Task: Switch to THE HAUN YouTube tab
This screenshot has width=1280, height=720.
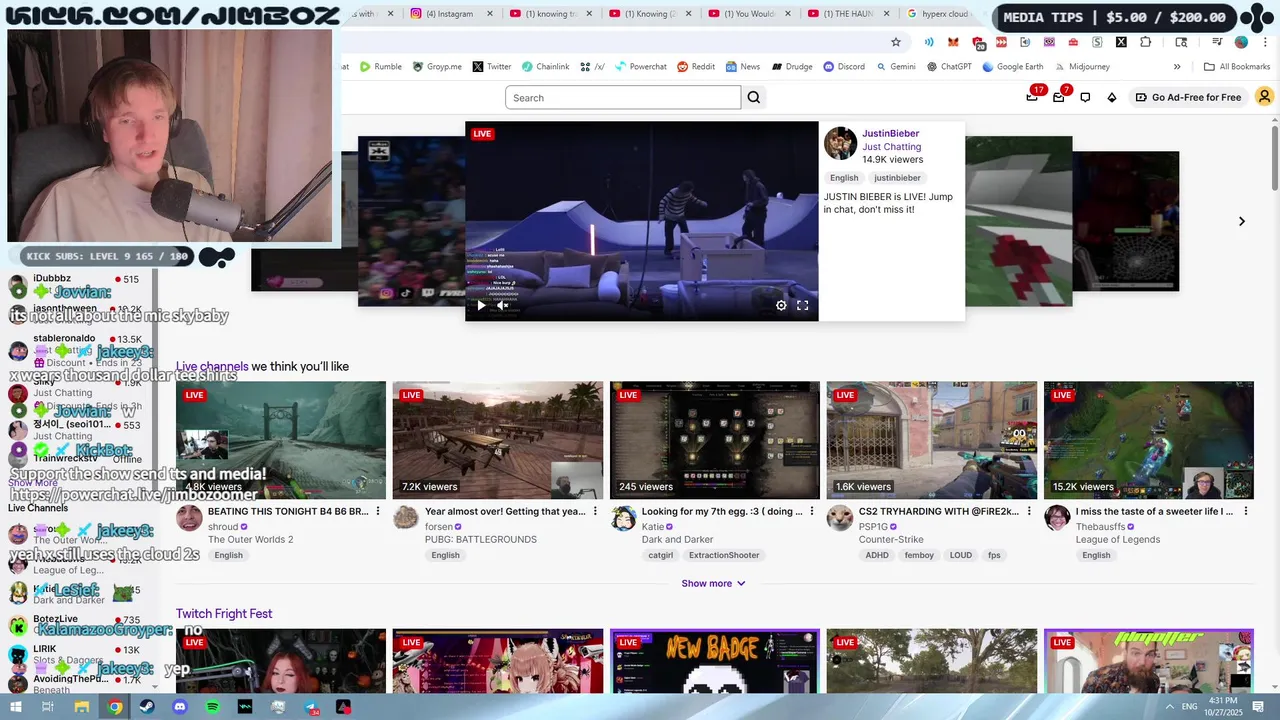Action: click(x=848, y=14)
